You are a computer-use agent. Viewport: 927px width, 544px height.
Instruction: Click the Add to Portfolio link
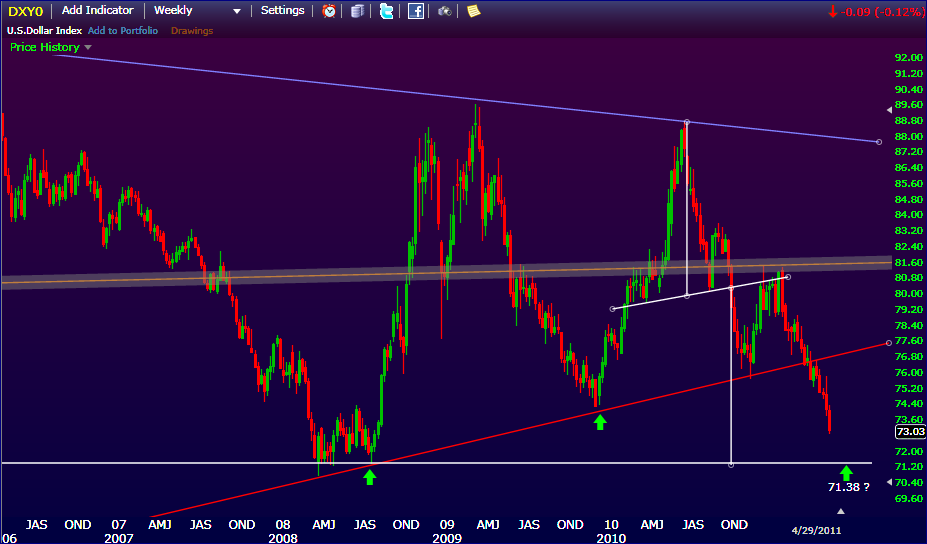point(123,31)
